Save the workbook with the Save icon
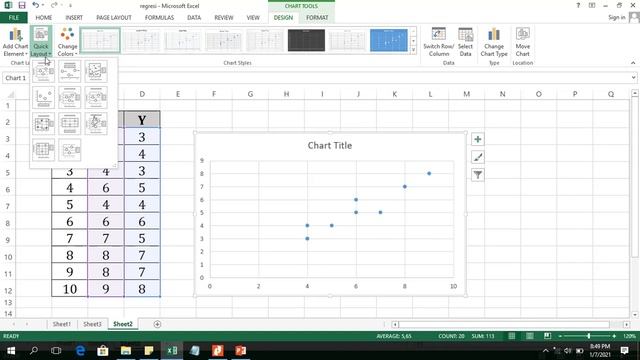 [x=22, y=5]
